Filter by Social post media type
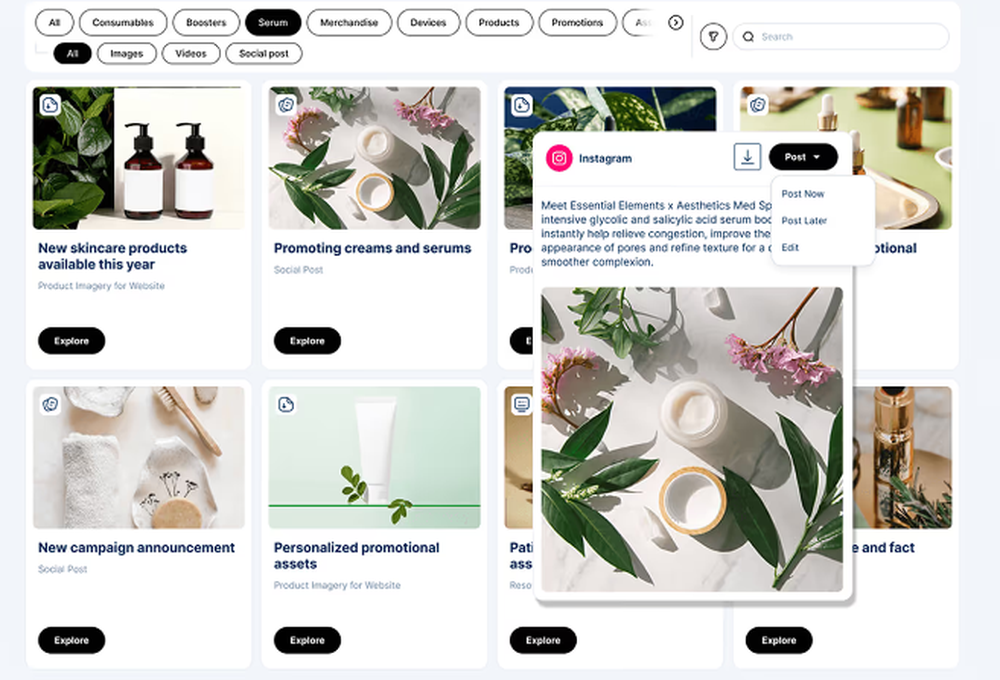This screenshot has width=1000, height=680. click(263, 54)
